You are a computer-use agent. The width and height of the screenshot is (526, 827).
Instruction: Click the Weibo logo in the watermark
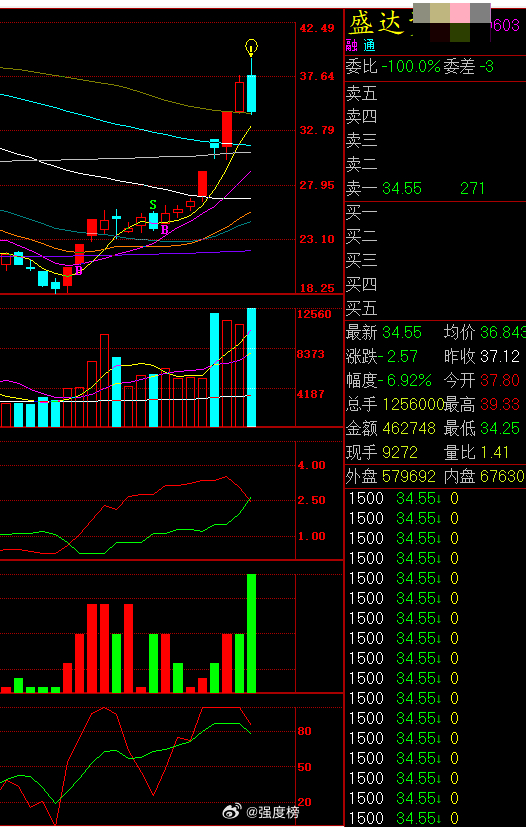click(232, 812)
